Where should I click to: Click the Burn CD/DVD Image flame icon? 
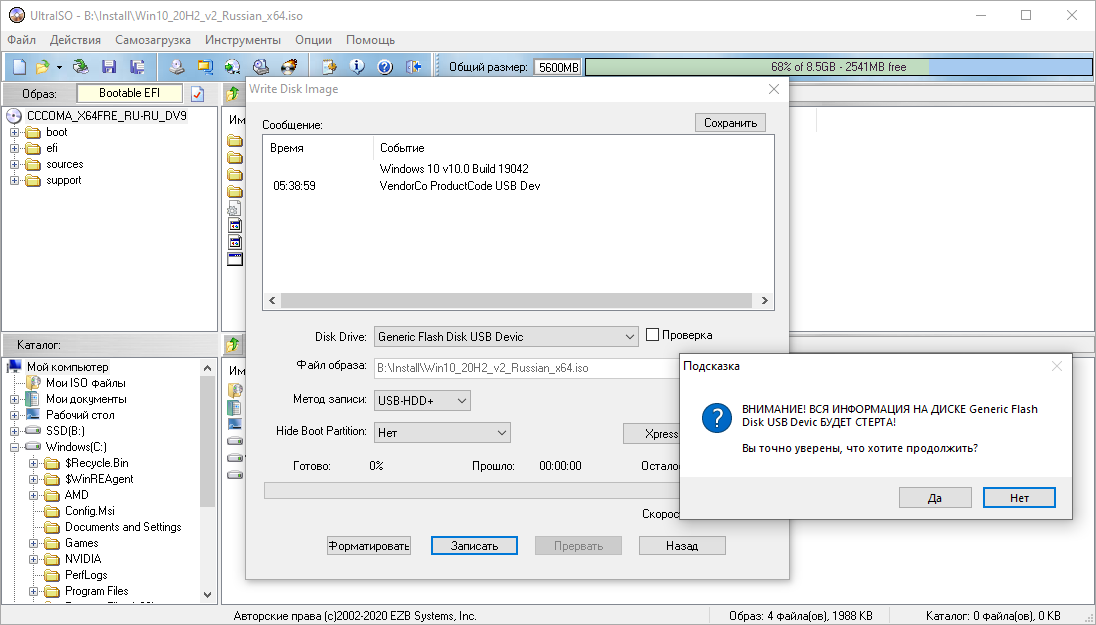[289, 67]
